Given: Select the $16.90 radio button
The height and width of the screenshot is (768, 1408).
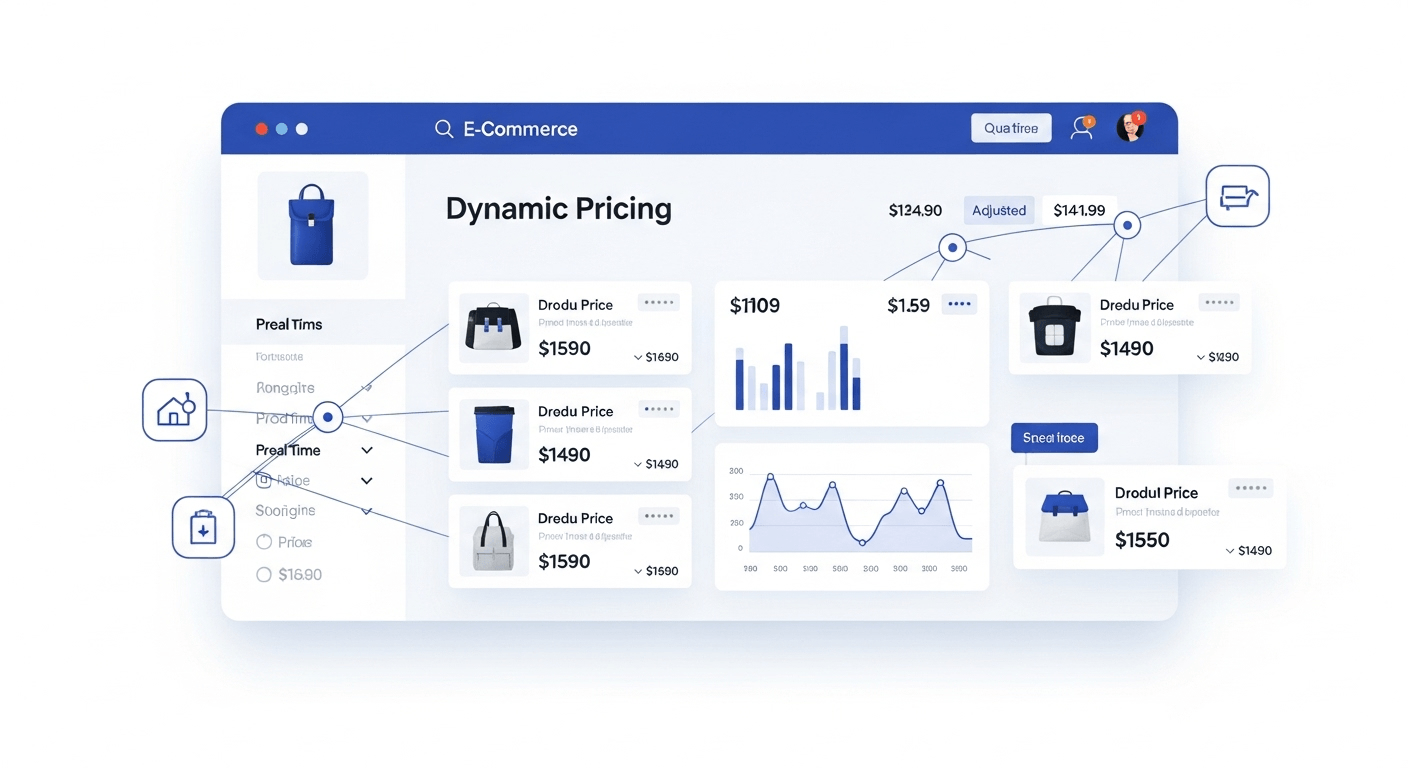Looking at the screenshot, I should (x=263, y=574).
